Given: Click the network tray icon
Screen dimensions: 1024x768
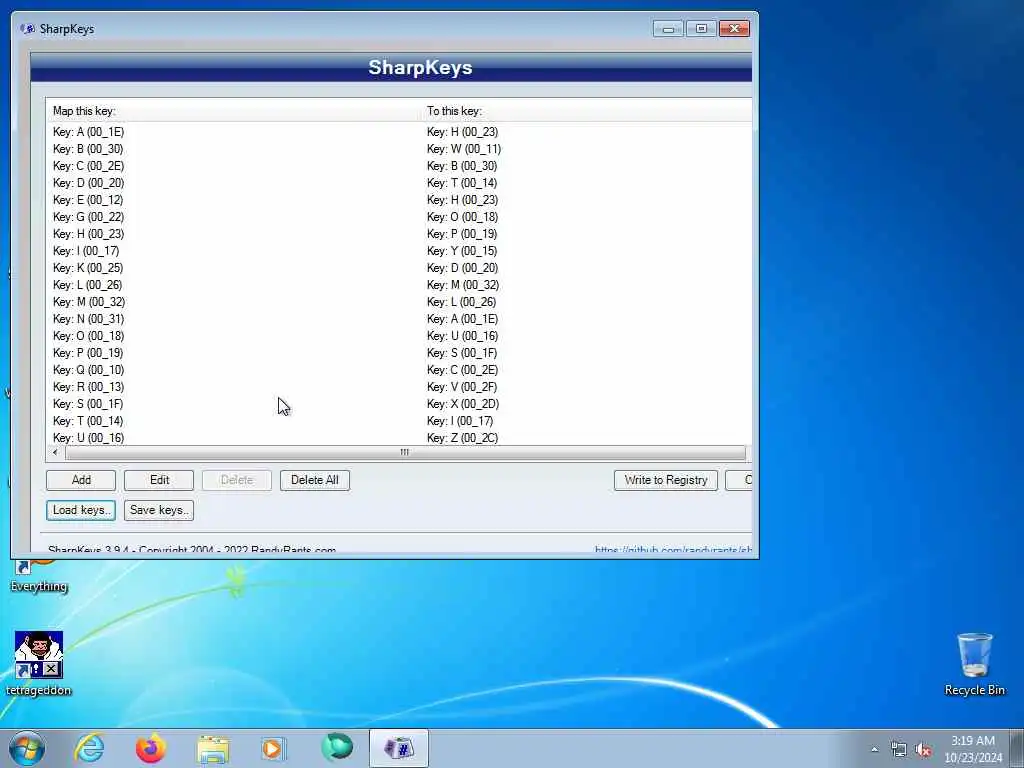Looking at the screenshot, I should click(899, 749).
